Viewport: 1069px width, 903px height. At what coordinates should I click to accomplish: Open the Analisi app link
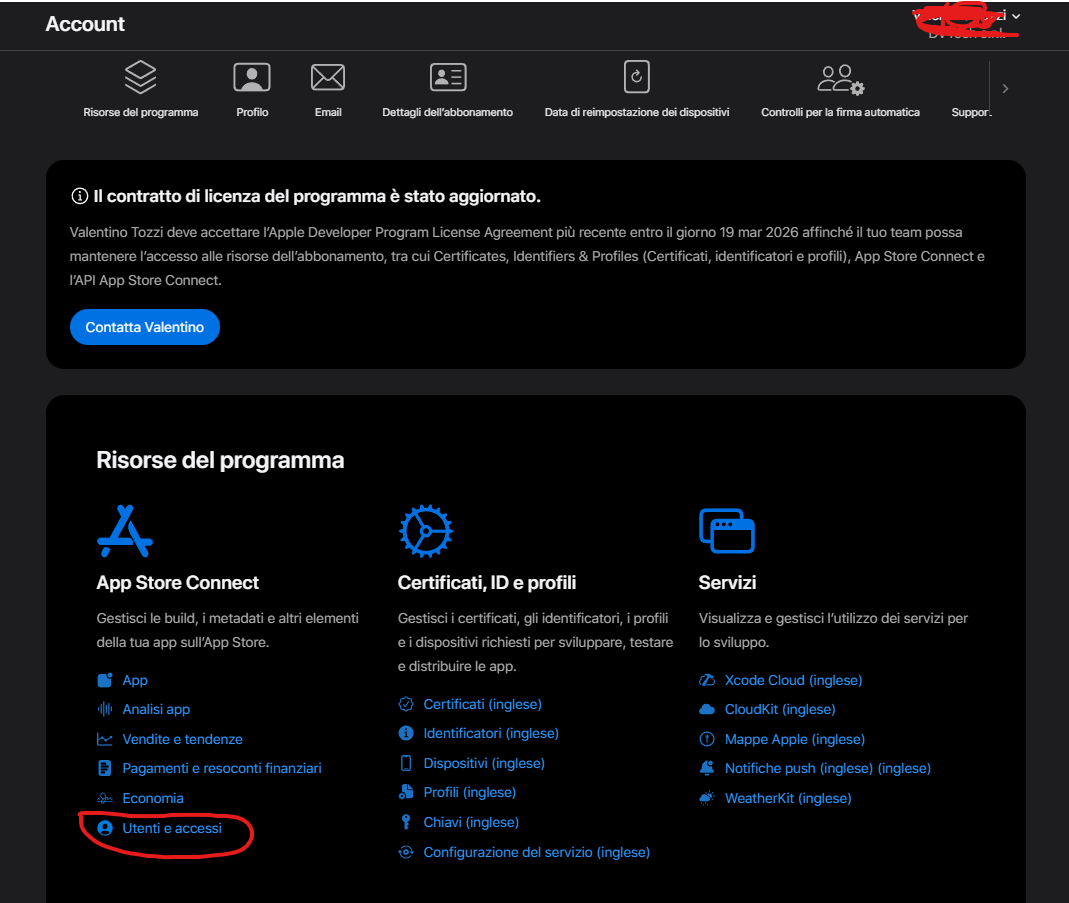coord(156,709)
